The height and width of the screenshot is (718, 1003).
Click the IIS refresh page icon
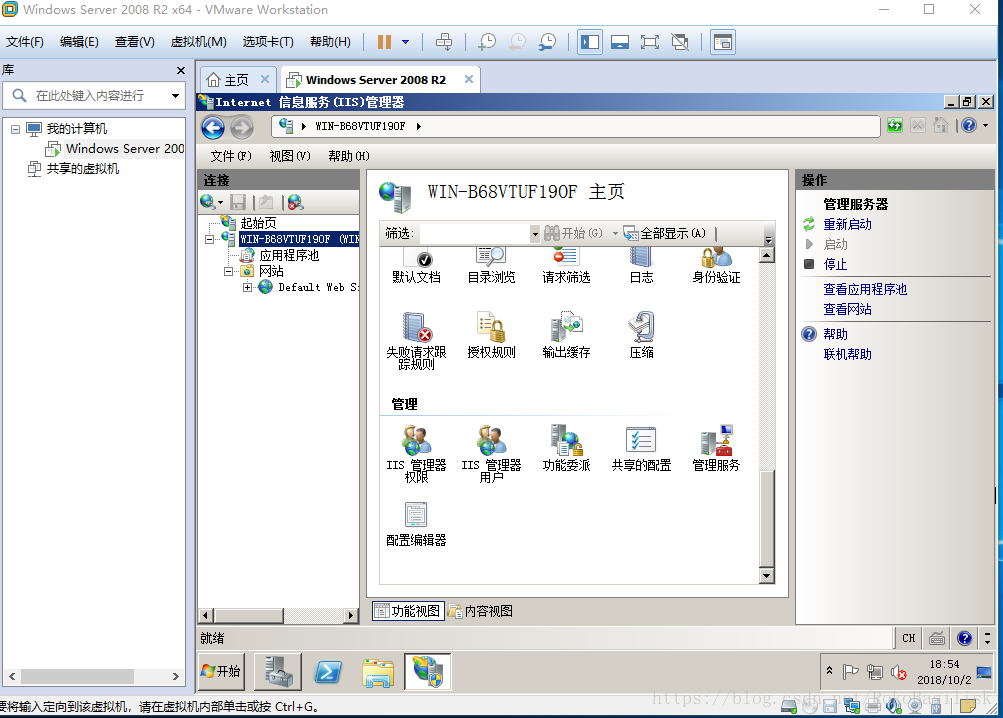point(895,125)
